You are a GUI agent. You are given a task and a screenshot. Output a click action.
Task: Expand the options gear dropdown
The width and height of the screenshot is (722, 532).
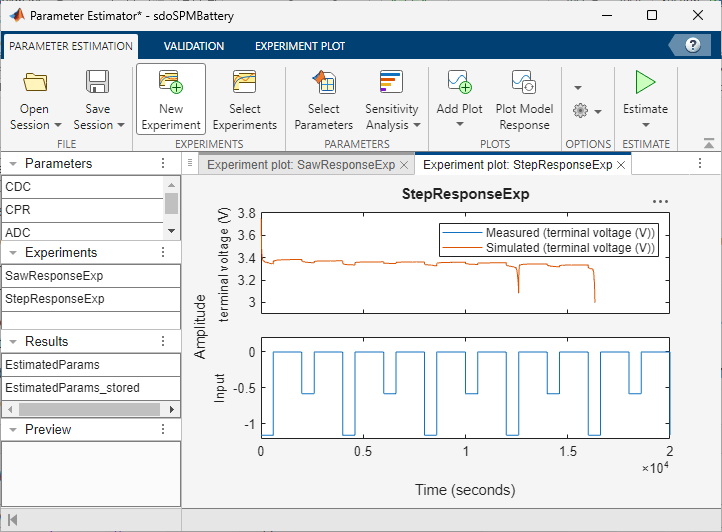click(587, 110)
